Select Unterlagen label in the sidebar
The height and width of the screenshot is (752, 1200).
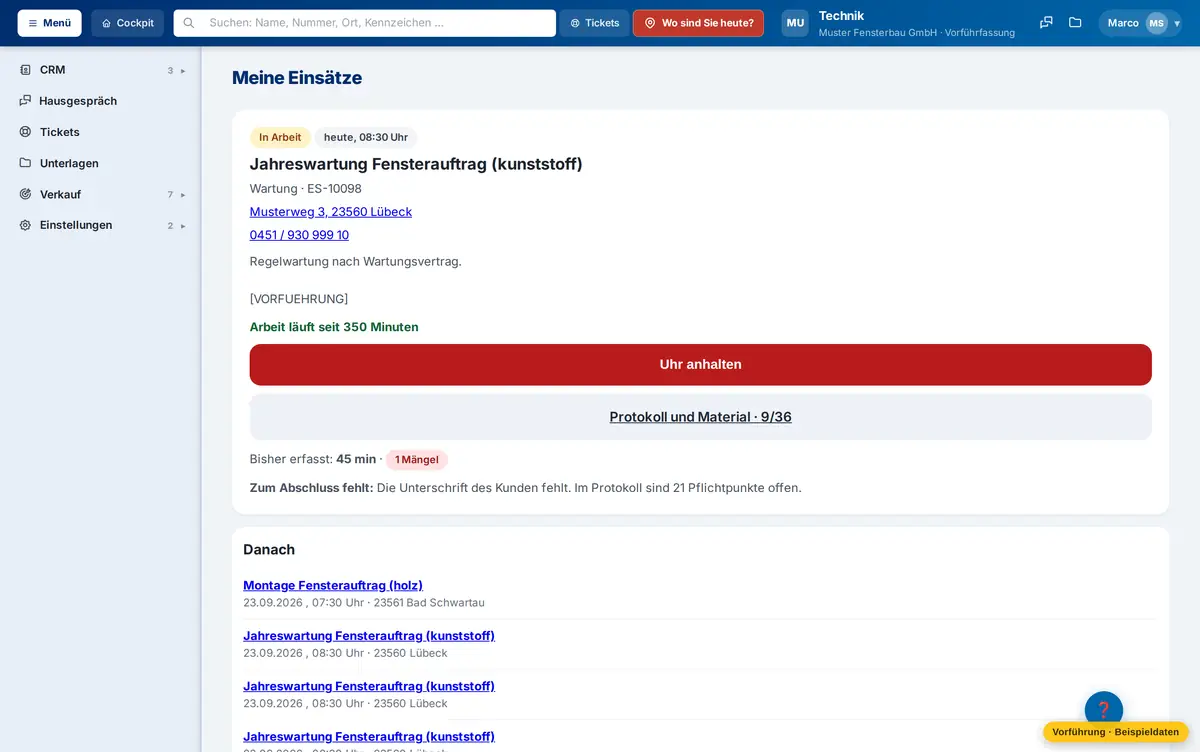pos(69,163)
